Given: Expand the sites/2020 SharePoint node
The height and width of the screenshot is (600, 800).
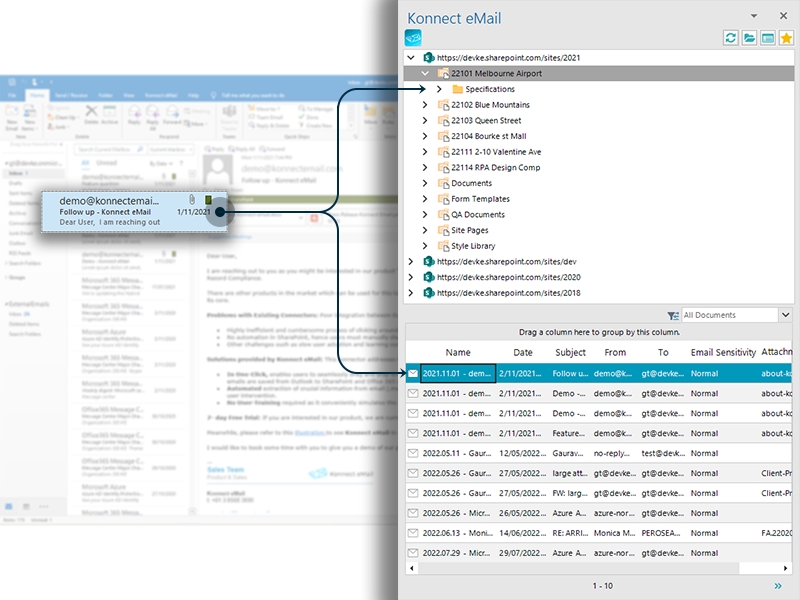Looking at the screenshot, I should (411, 277).
